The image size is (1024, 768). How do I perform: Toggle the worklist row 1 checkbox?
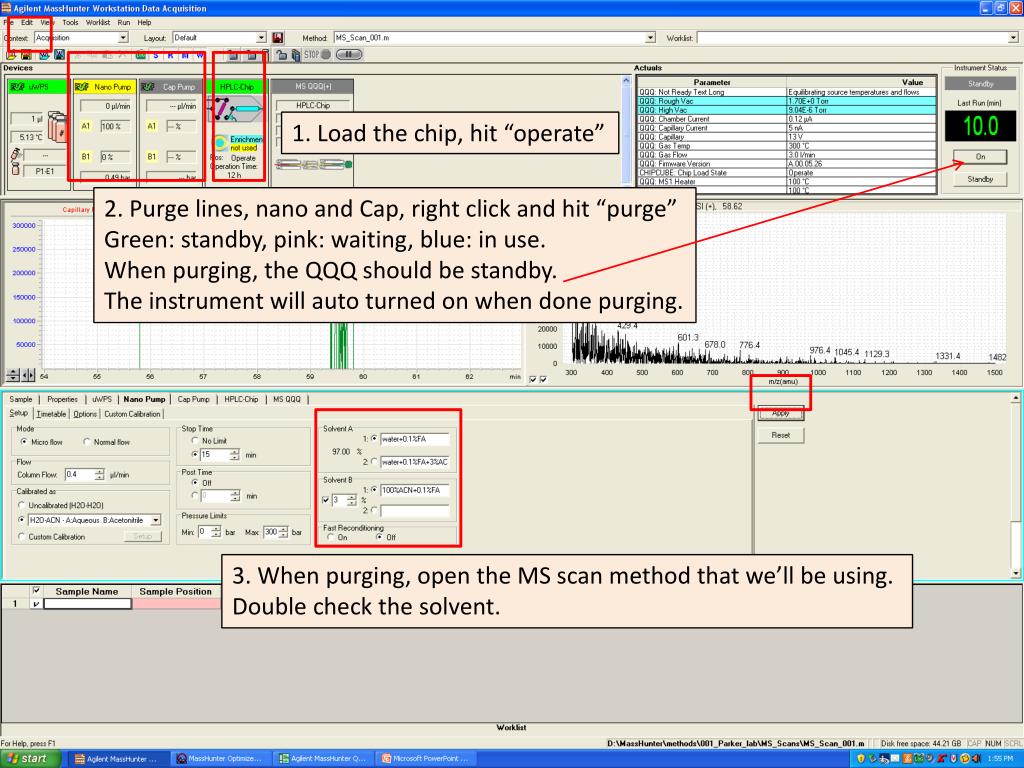coord(36,603)
